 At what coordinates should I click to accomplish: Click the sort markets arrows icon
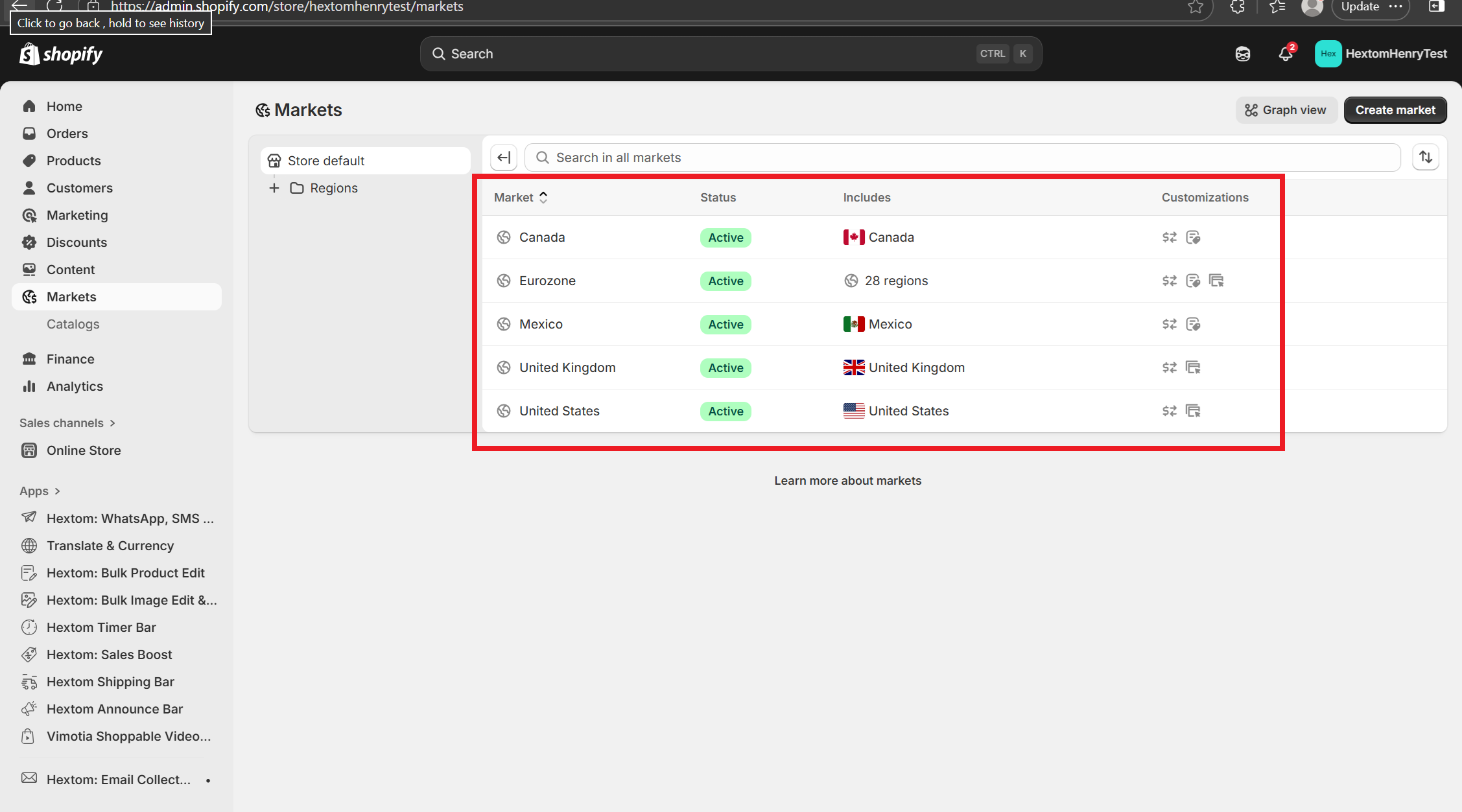[x=1425, y=157]
